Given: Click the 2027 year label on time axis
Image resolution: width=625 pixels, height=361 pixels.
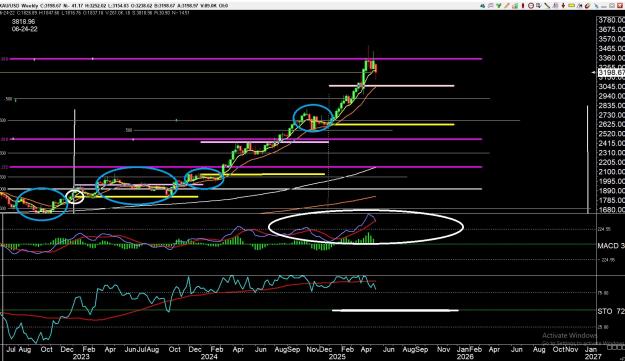Looking at the screenshot, I should pos(593,357).
